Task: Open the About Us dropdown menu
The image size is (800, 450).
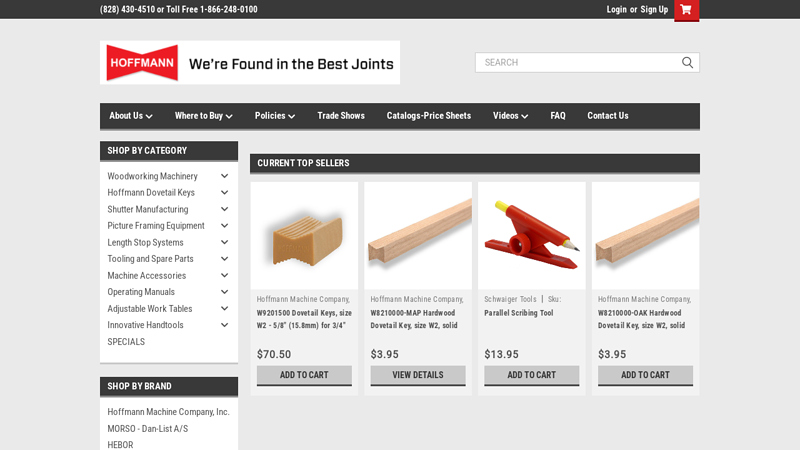Action: pyautogui.click(x=130, y=116)
